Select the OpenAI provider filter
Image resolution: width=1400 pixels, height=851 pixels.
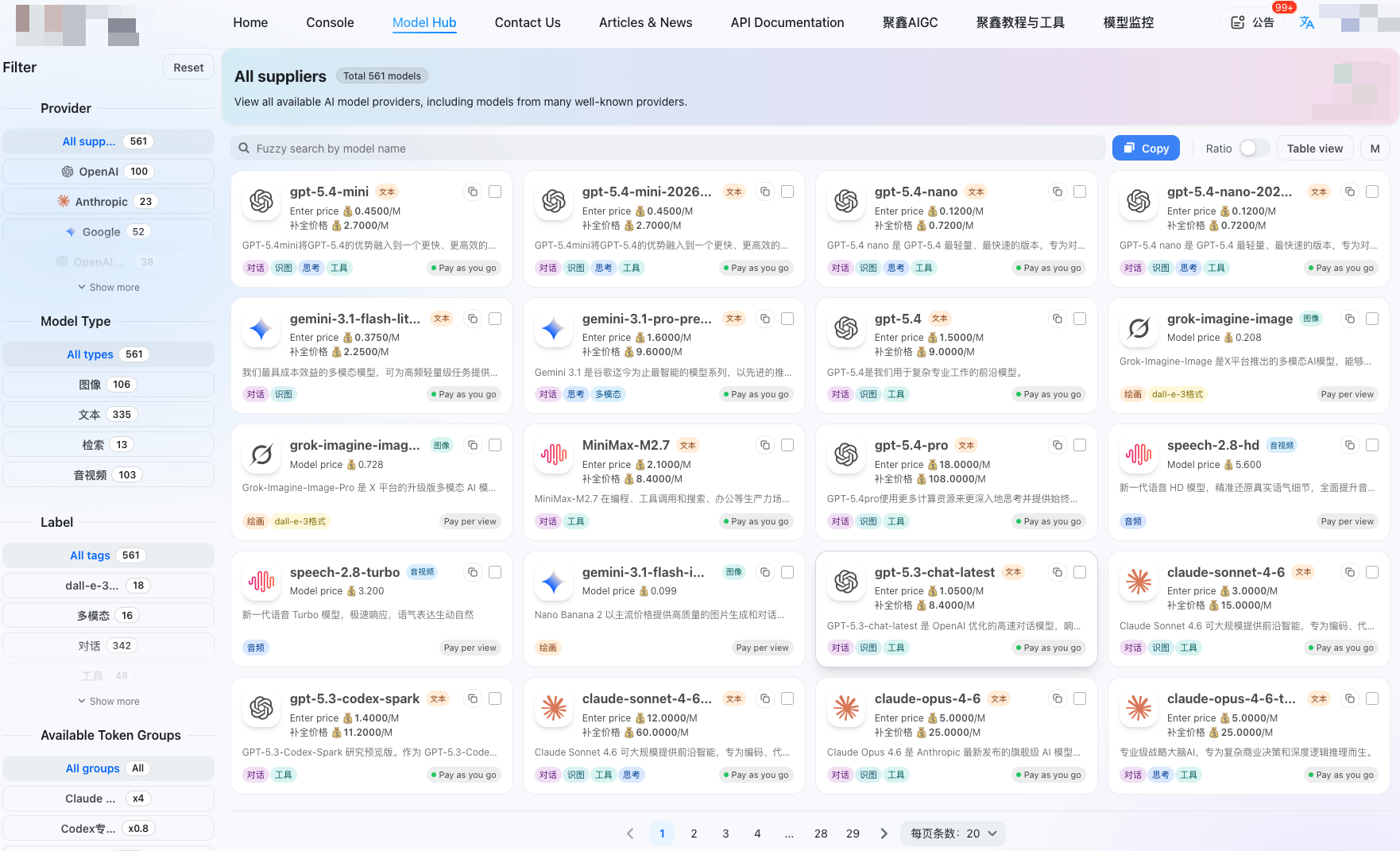108,171
